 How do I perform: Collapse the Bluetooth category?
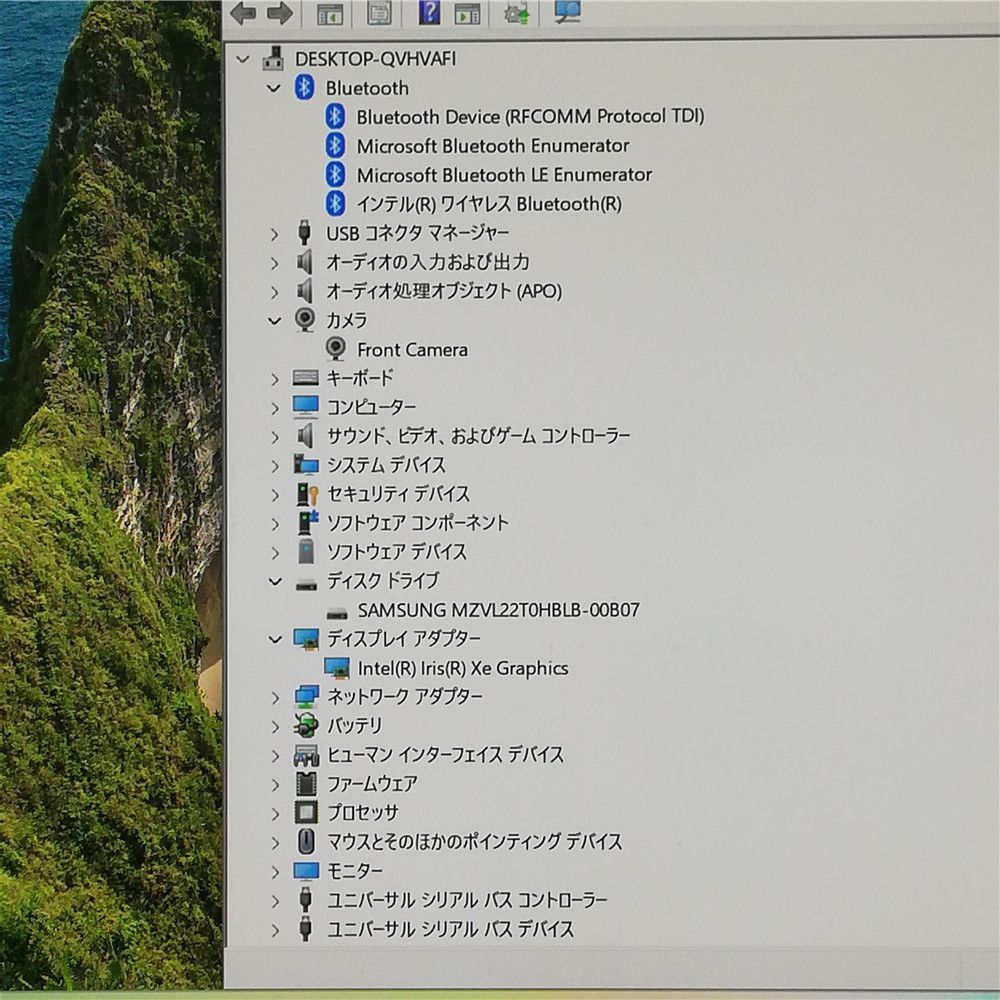274,88
